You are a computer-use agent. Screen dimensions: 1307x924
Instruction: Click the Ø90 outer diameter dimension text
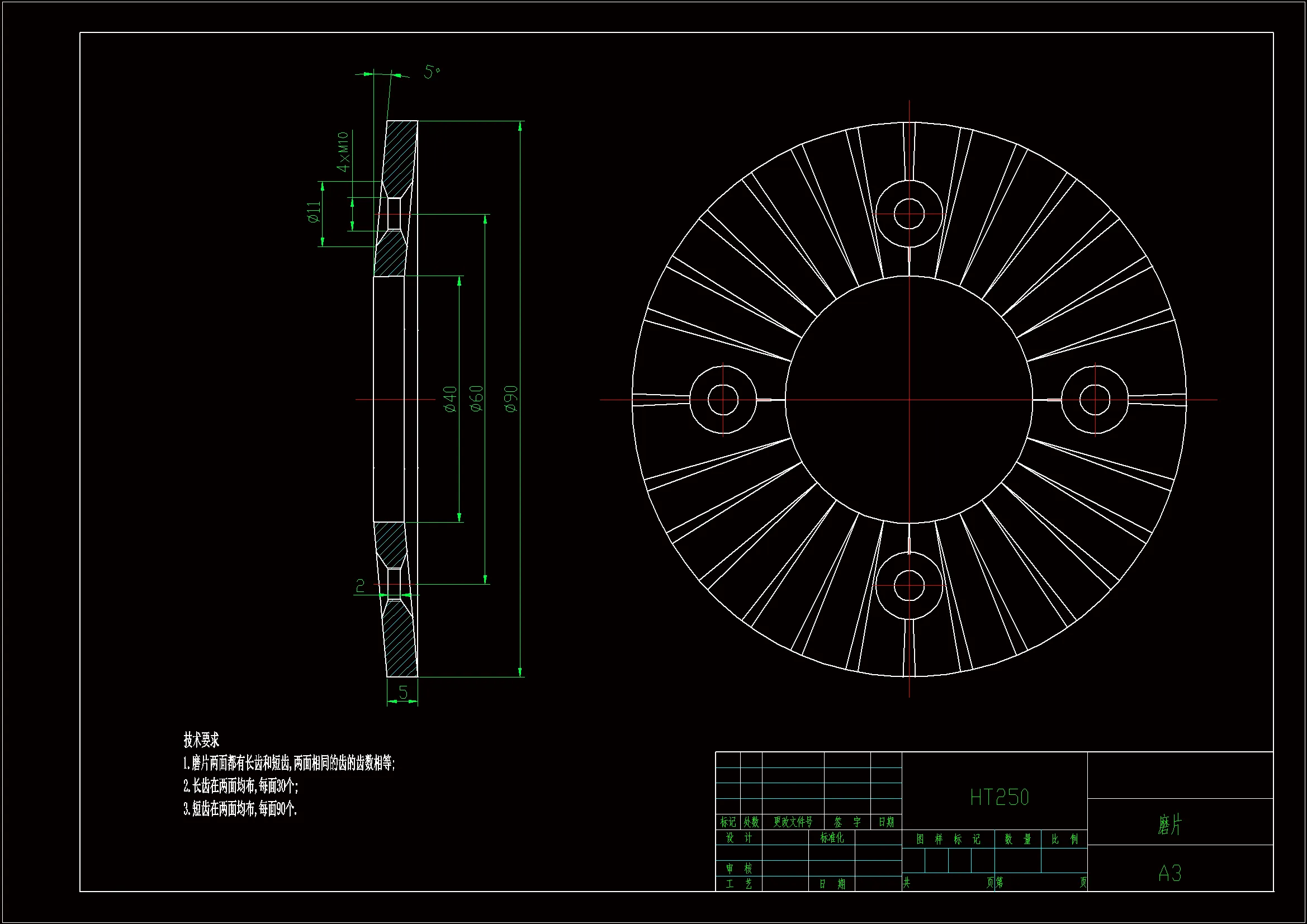click(x=511, y=399)
